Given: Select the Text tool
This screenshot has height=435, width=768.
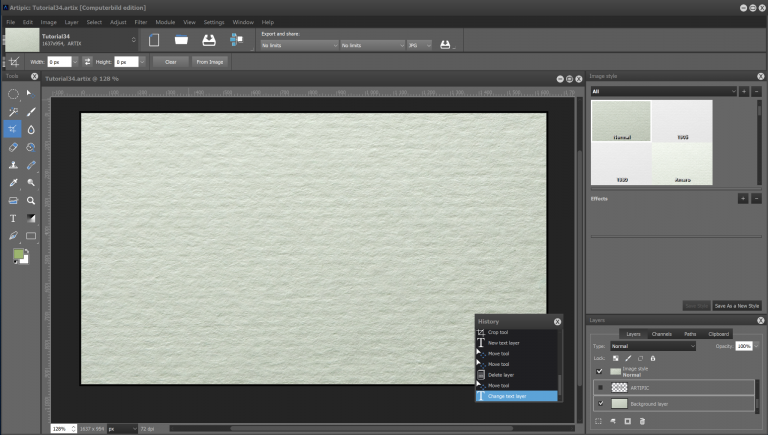Looking at the screenshot, I should click(13, 218).
